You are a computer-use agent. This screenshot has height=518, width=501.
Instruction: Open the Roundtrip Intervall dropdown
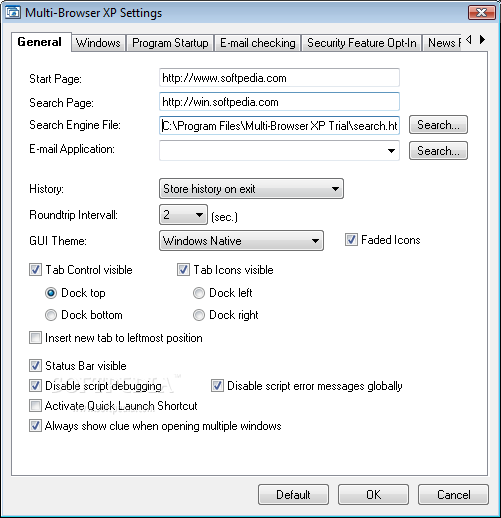(x=183, y=215)
